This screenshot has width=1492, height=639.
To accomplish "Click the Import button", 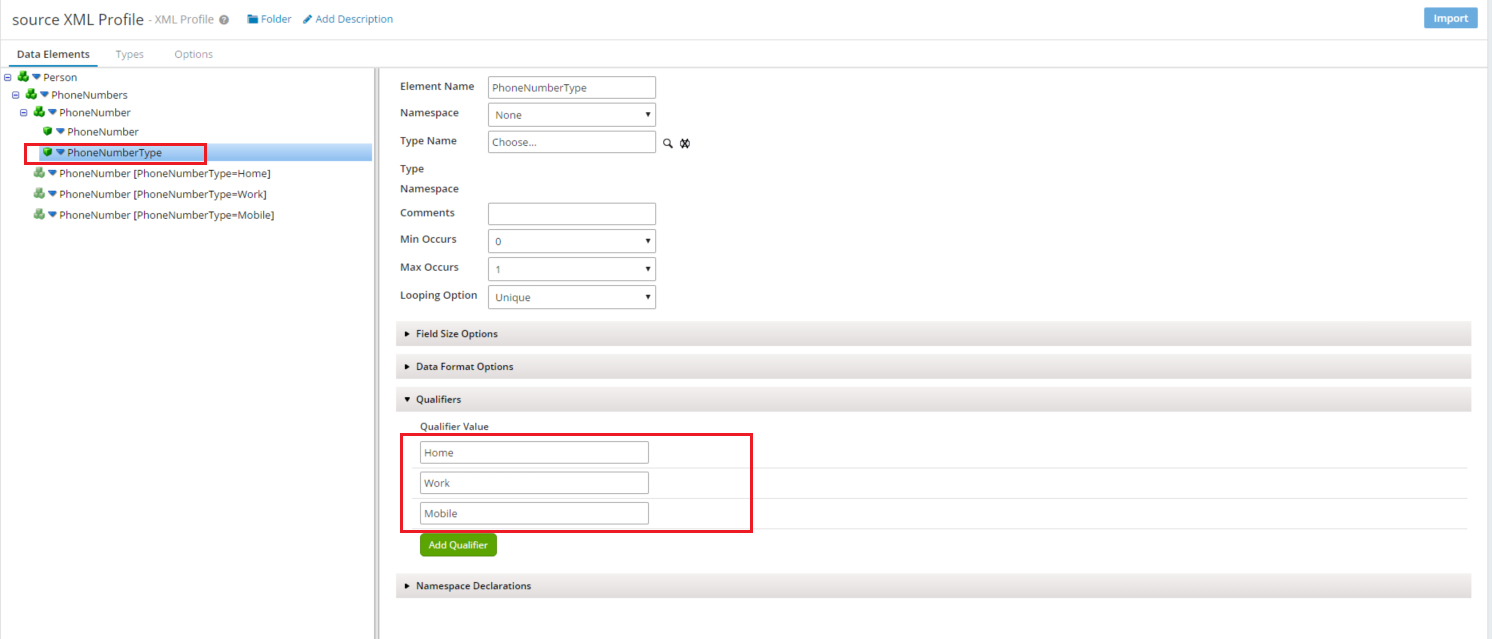I will pyautogui.click(x=1450, y=17).
